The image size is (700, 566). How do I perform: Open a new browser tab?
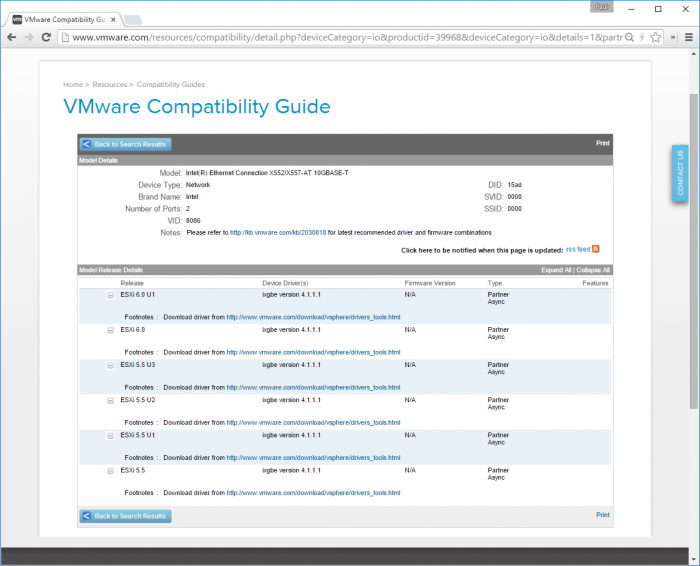[x=133, y=20]
